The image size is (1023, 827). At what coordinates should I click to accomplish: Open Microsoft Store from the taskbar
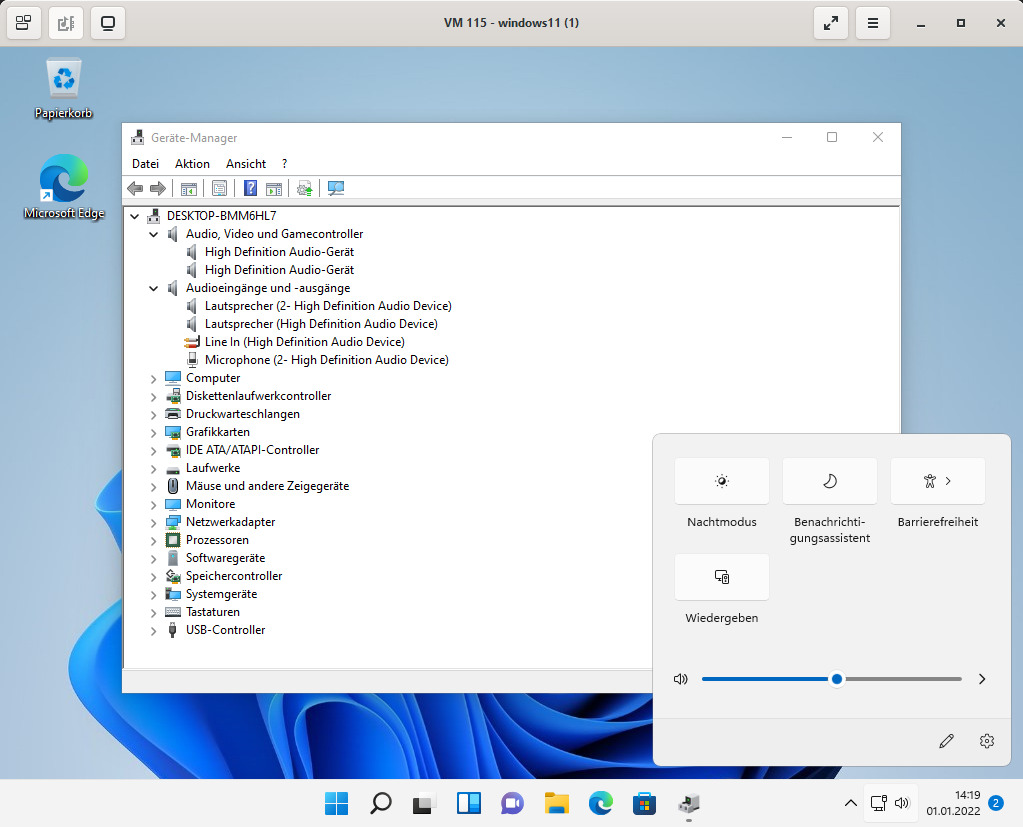[644, 804]
